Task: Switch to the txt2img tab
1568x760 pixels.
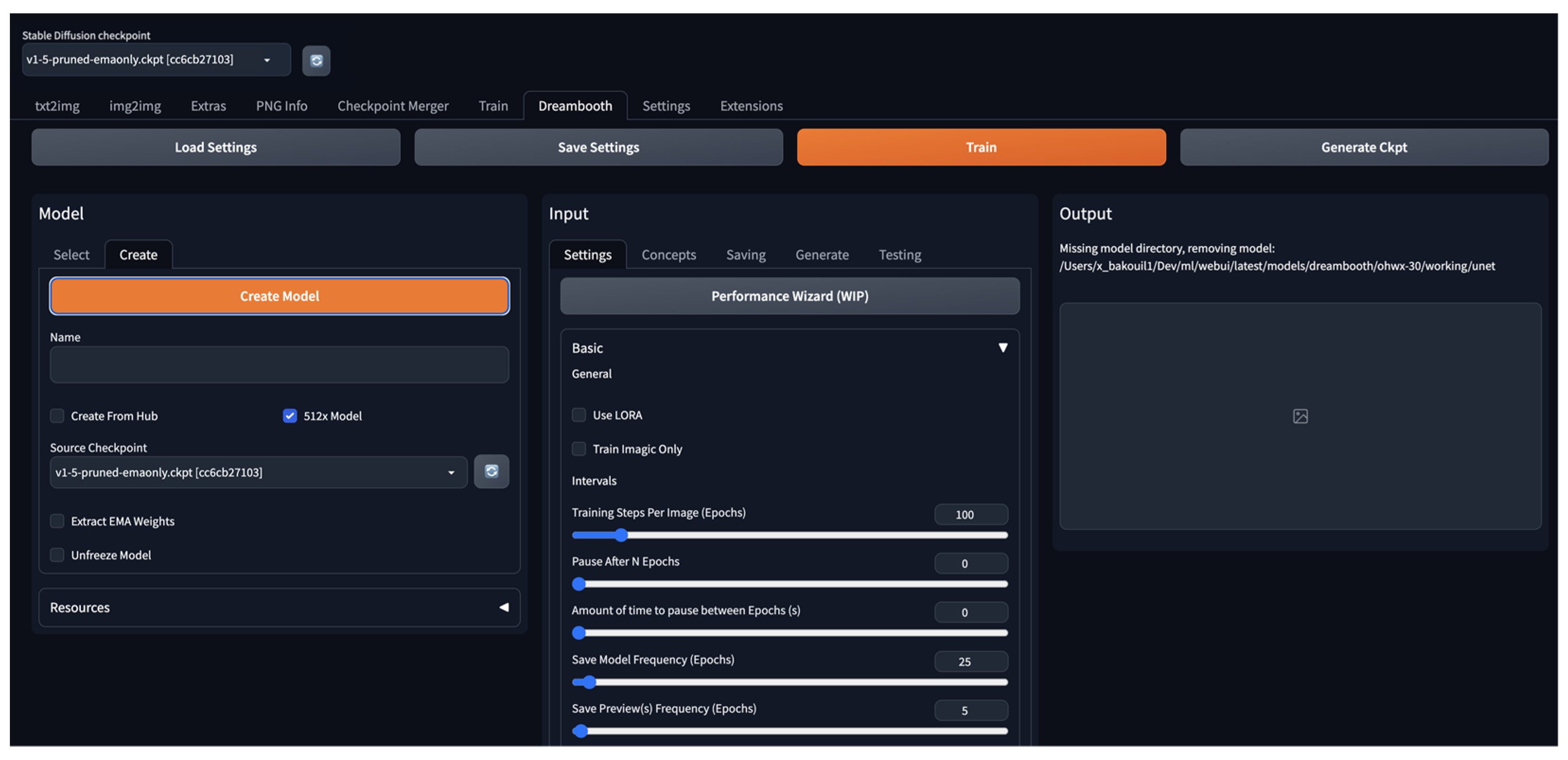Action: (57, 106)
